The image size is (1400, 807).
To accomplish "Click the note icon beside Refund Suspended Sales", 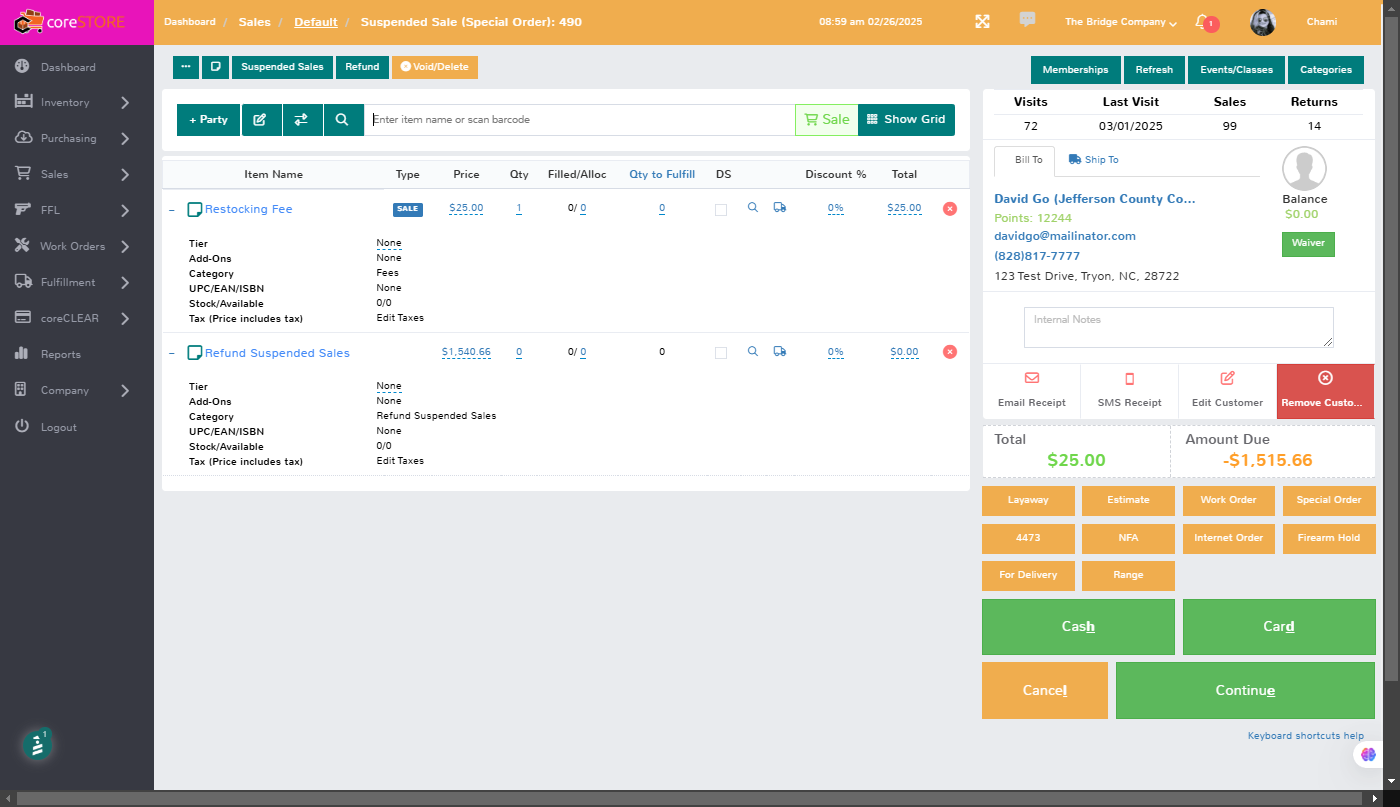I will point(195,353).
